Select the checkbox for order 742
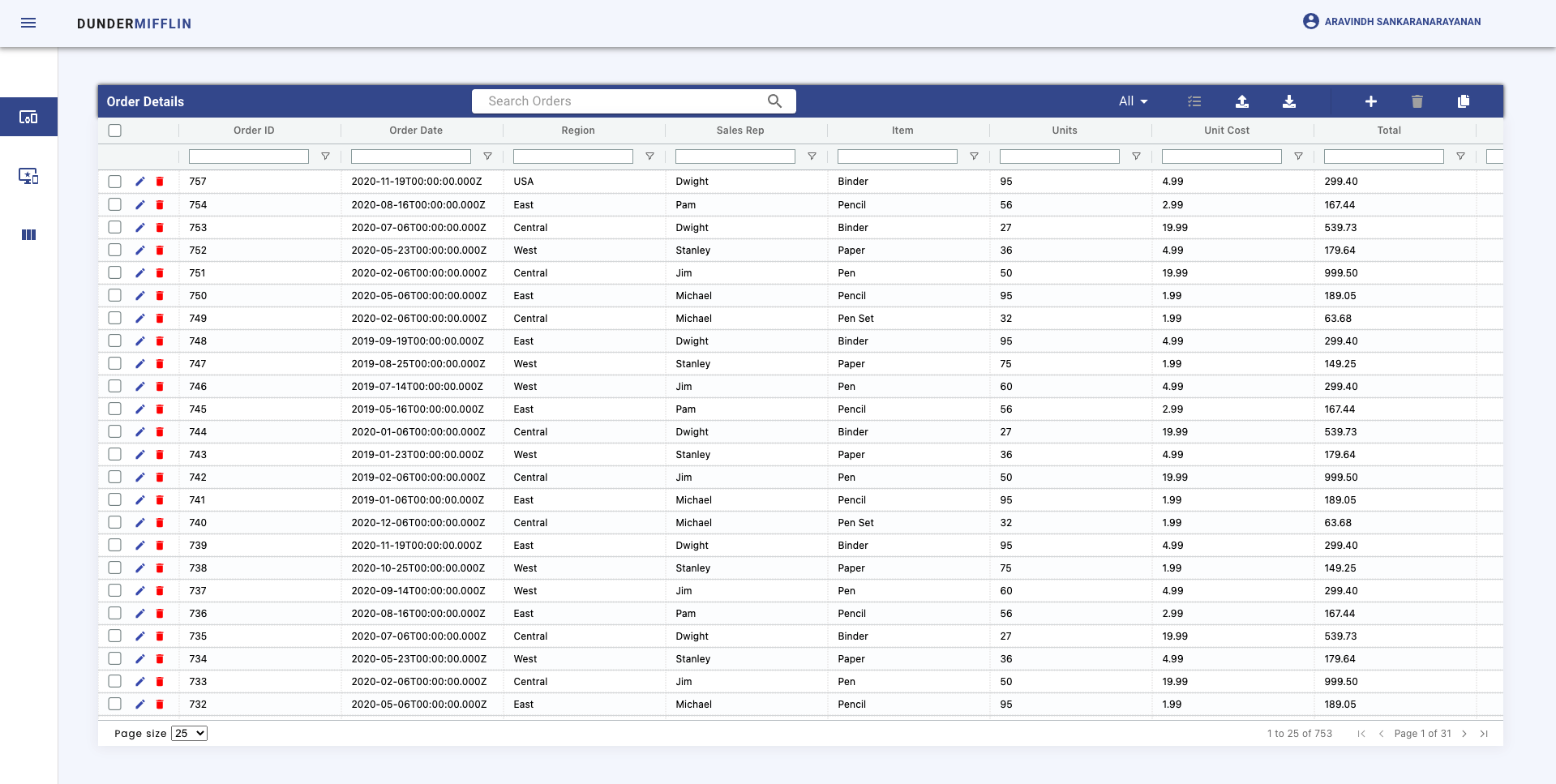Viewport: 1556px width, 784px height. [115, 478]
